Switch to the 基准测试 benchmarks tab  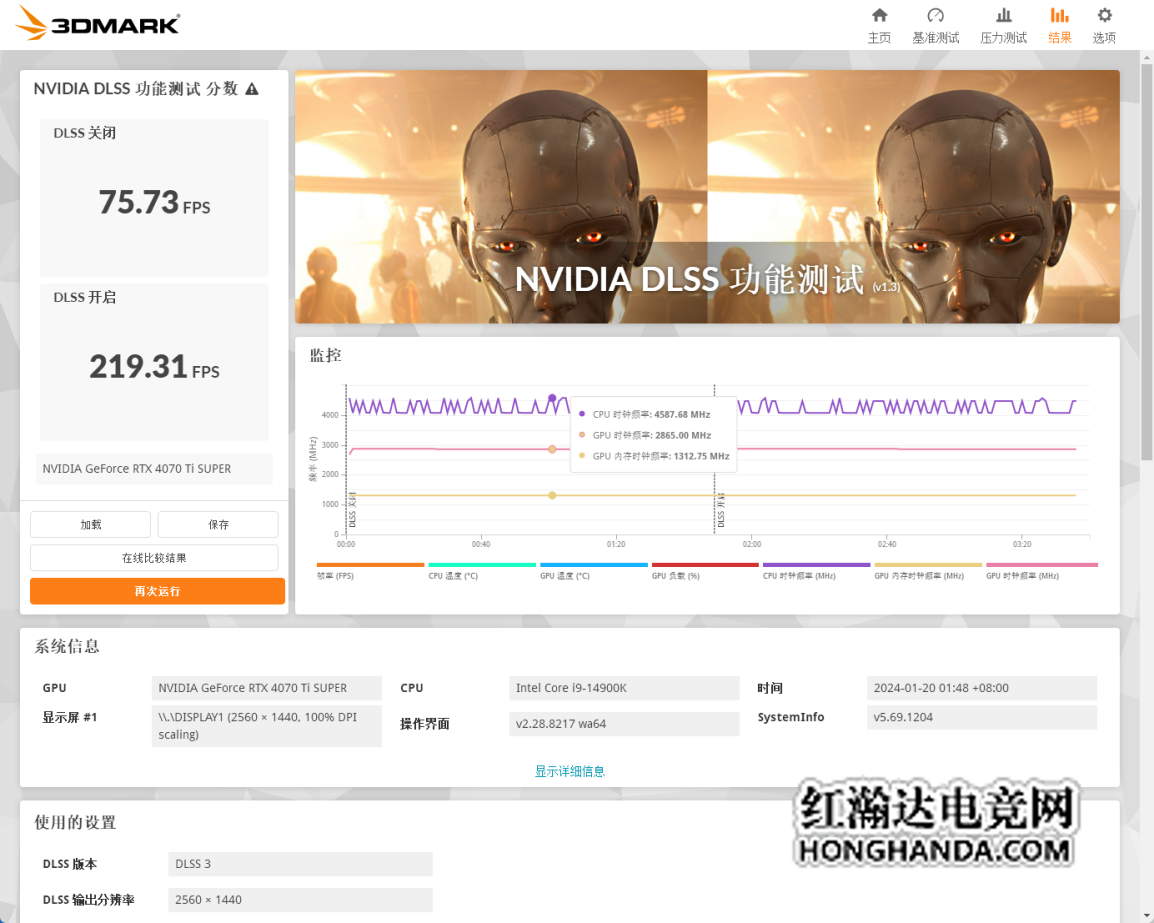point(935,26)
